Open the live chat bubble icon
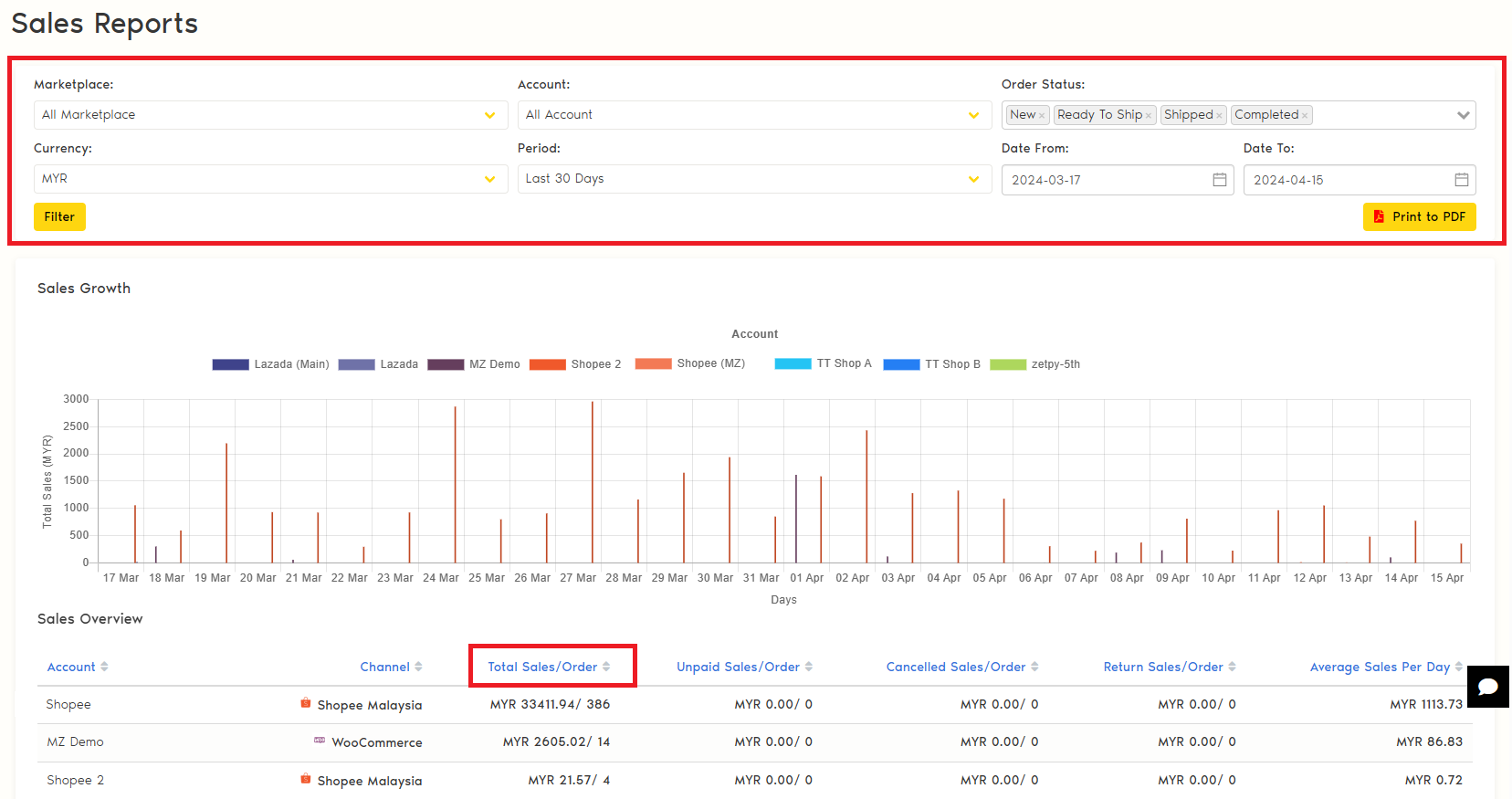 tap(1487, 687)
